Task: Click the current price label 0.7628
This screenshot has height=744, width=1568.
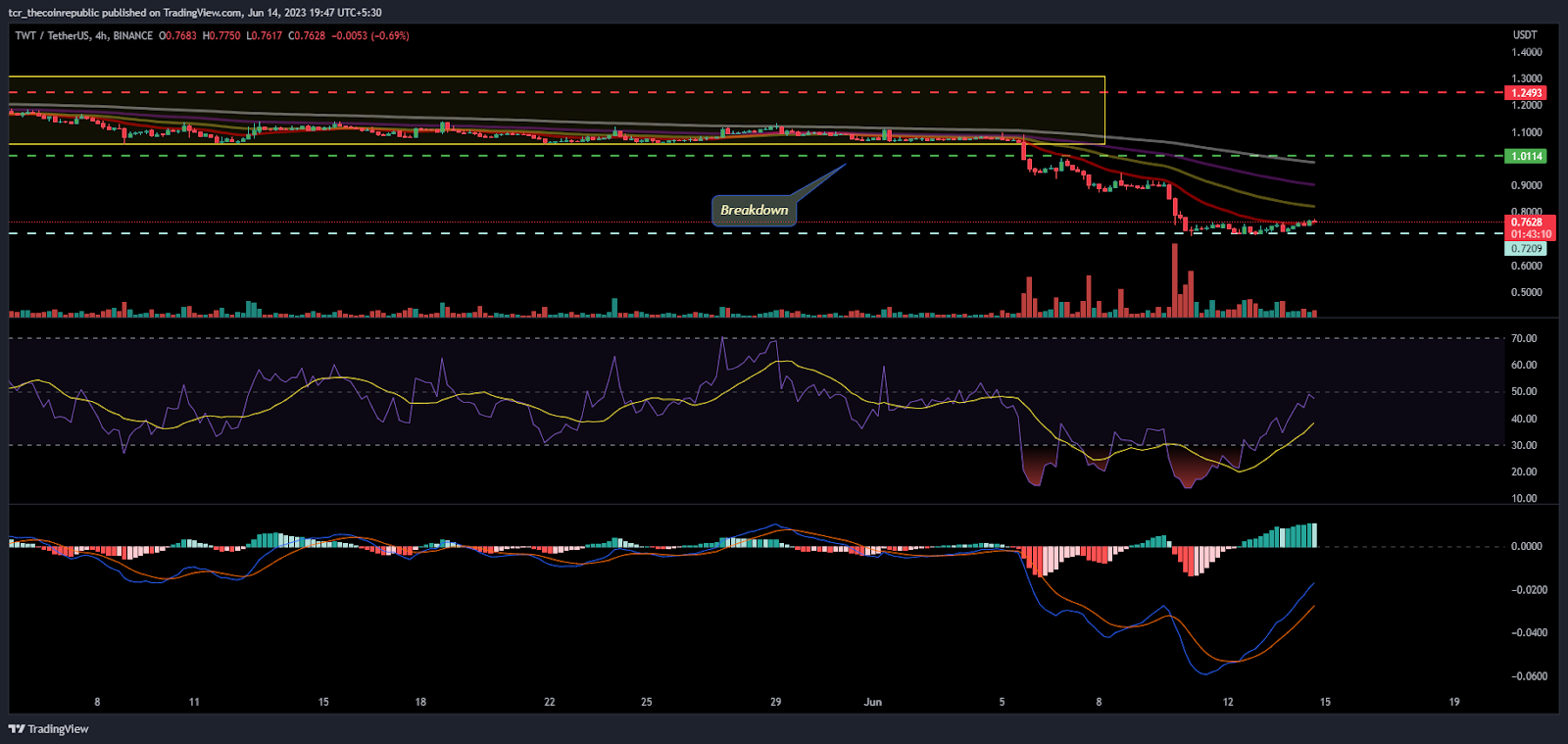Action: point(1526,223)
